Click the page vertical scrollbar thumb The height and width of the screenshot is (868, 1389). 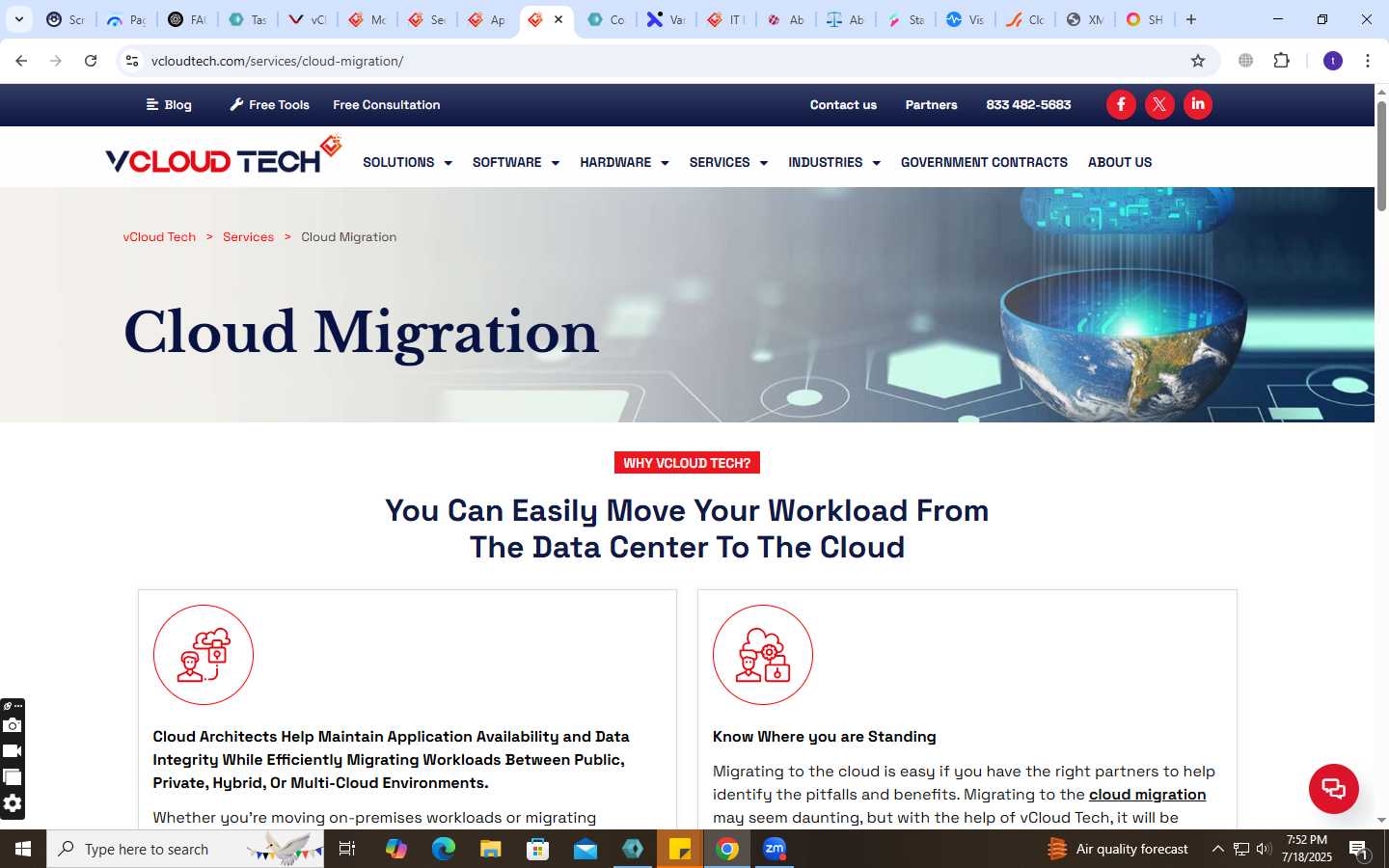(1381, 156)
